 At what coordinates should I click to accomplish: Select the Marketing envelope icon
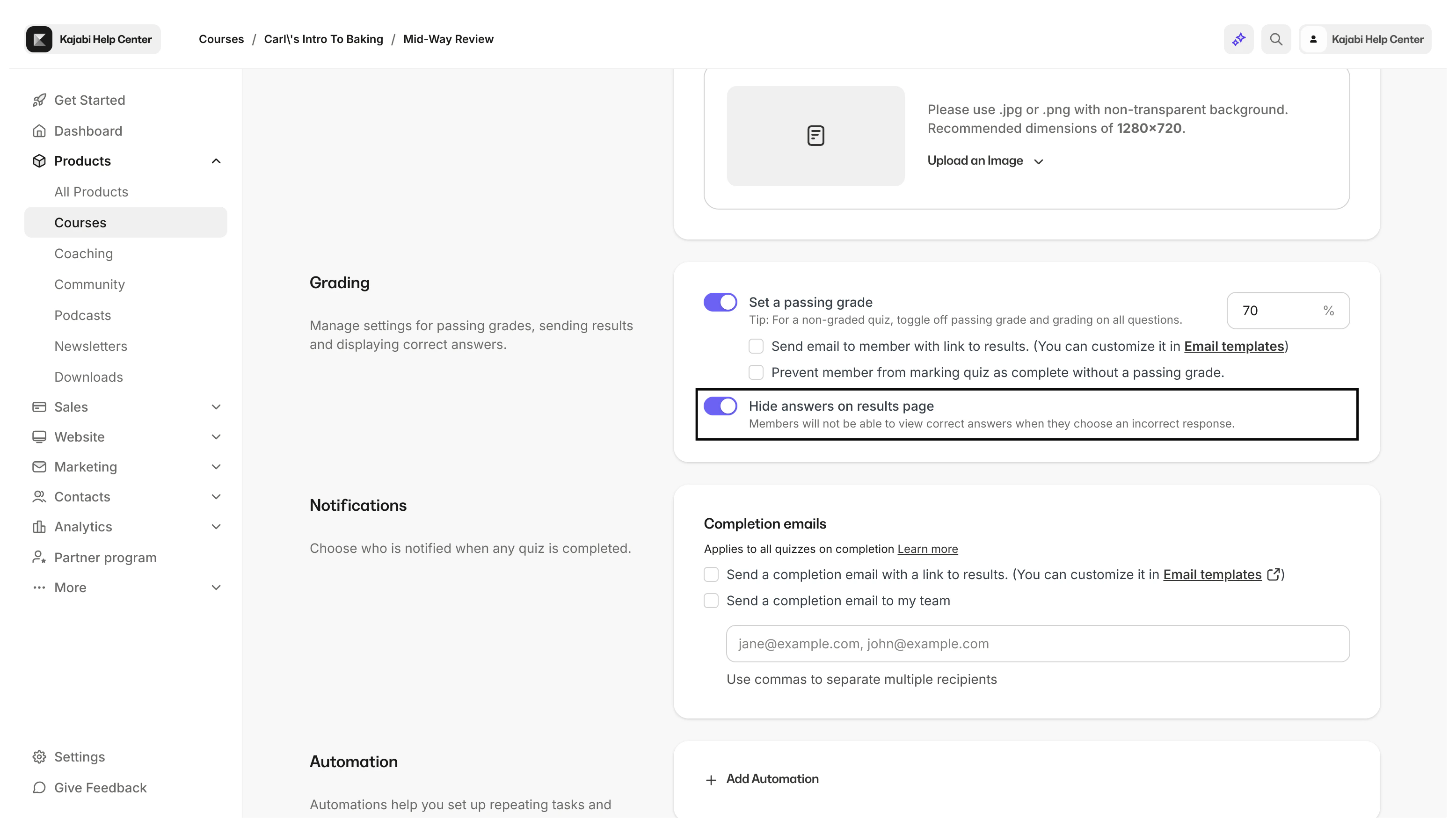click(x=39, y=467)
